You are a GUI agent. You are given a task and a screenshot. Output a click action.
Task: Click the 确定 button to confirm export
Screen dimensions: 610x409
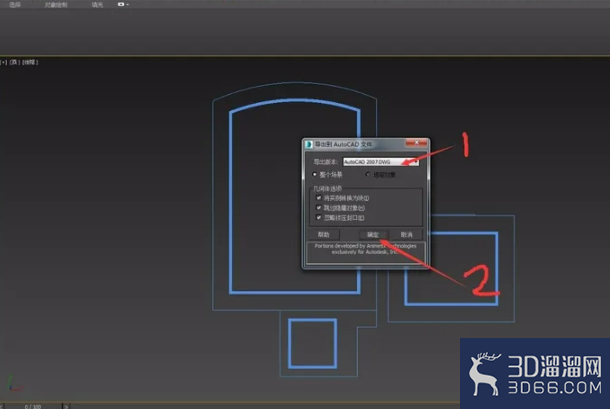[372, 234]
